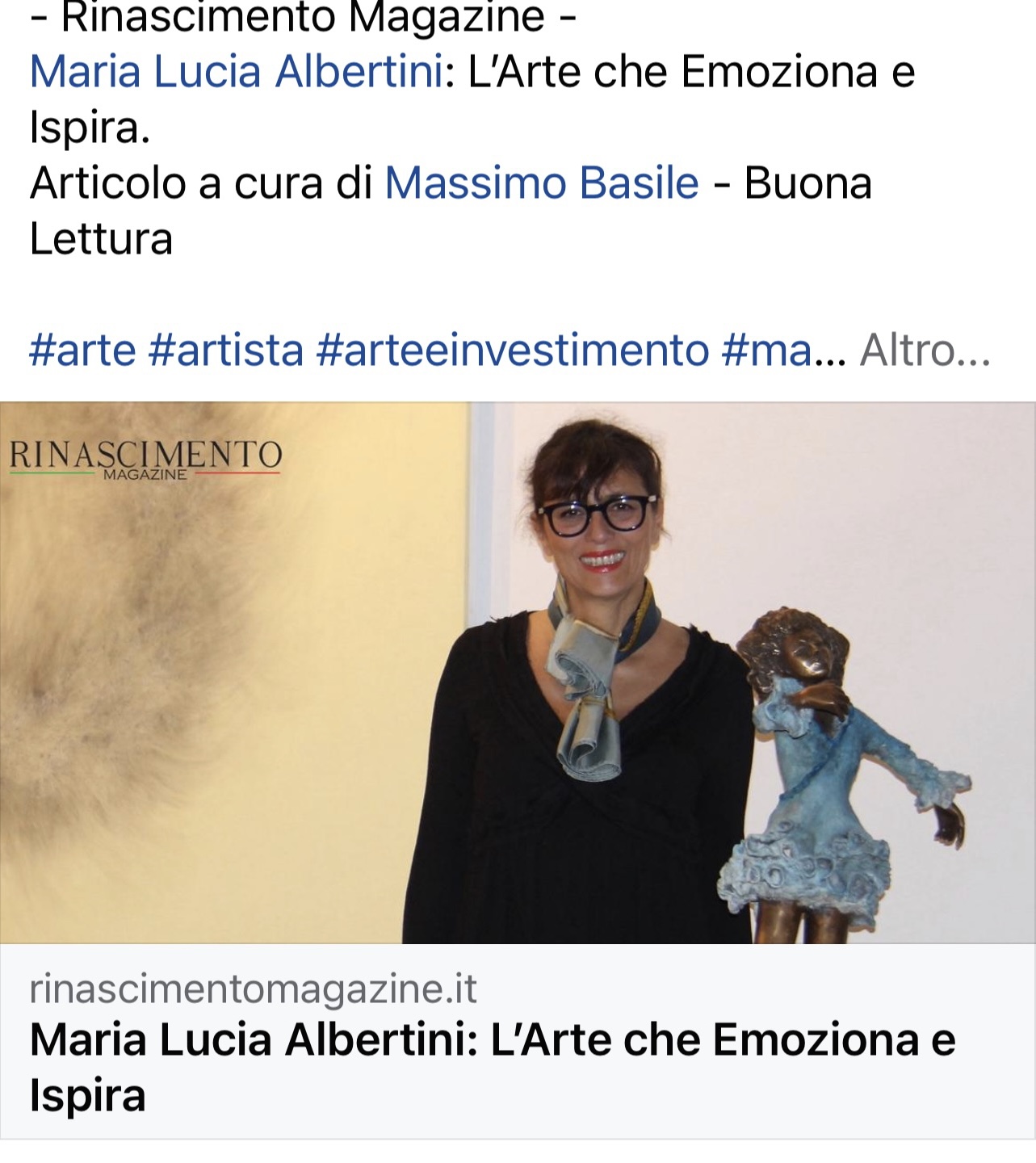Viewport: 1036px width, 1163px height.
Task: Tap the "Articolo a cura di" text
Action: tap(201, 183)
